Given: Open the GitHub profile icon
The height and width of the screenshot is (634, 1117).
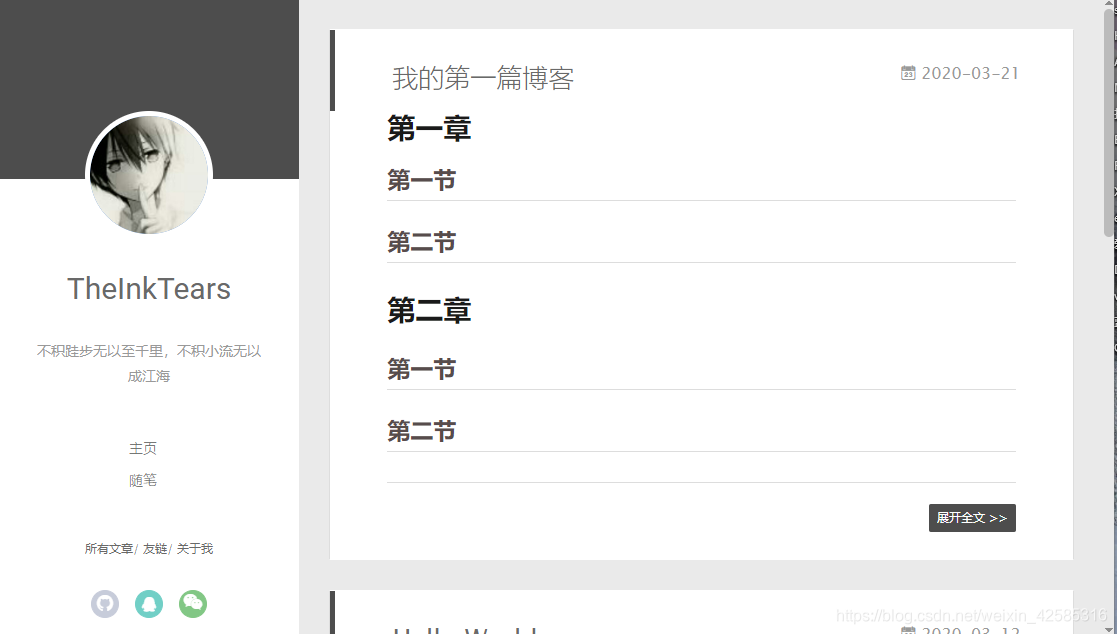Looking at the screenshot, I should [105, 604].
